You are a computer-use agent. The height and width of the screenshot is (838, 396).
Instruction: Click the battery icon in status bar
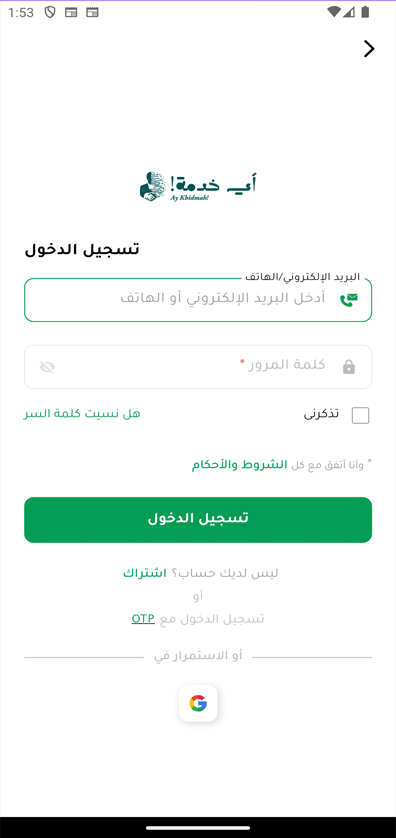click(365, 12)
